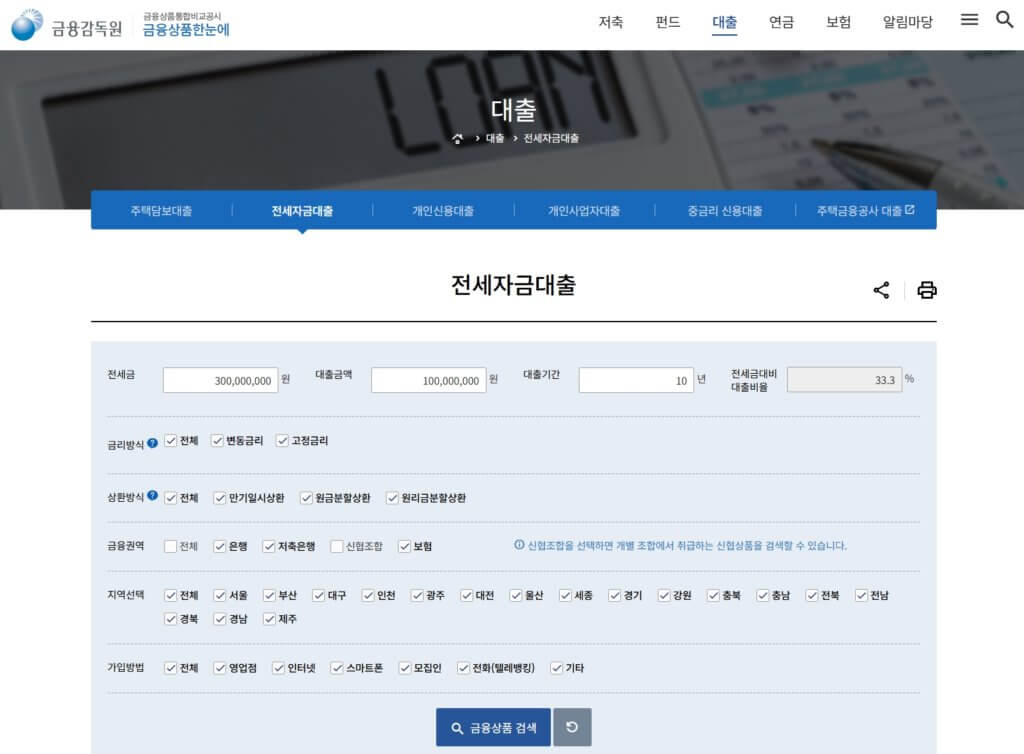
Task: Uncheck 원리금분할상환 checkbox
Action: click(392, 498)
